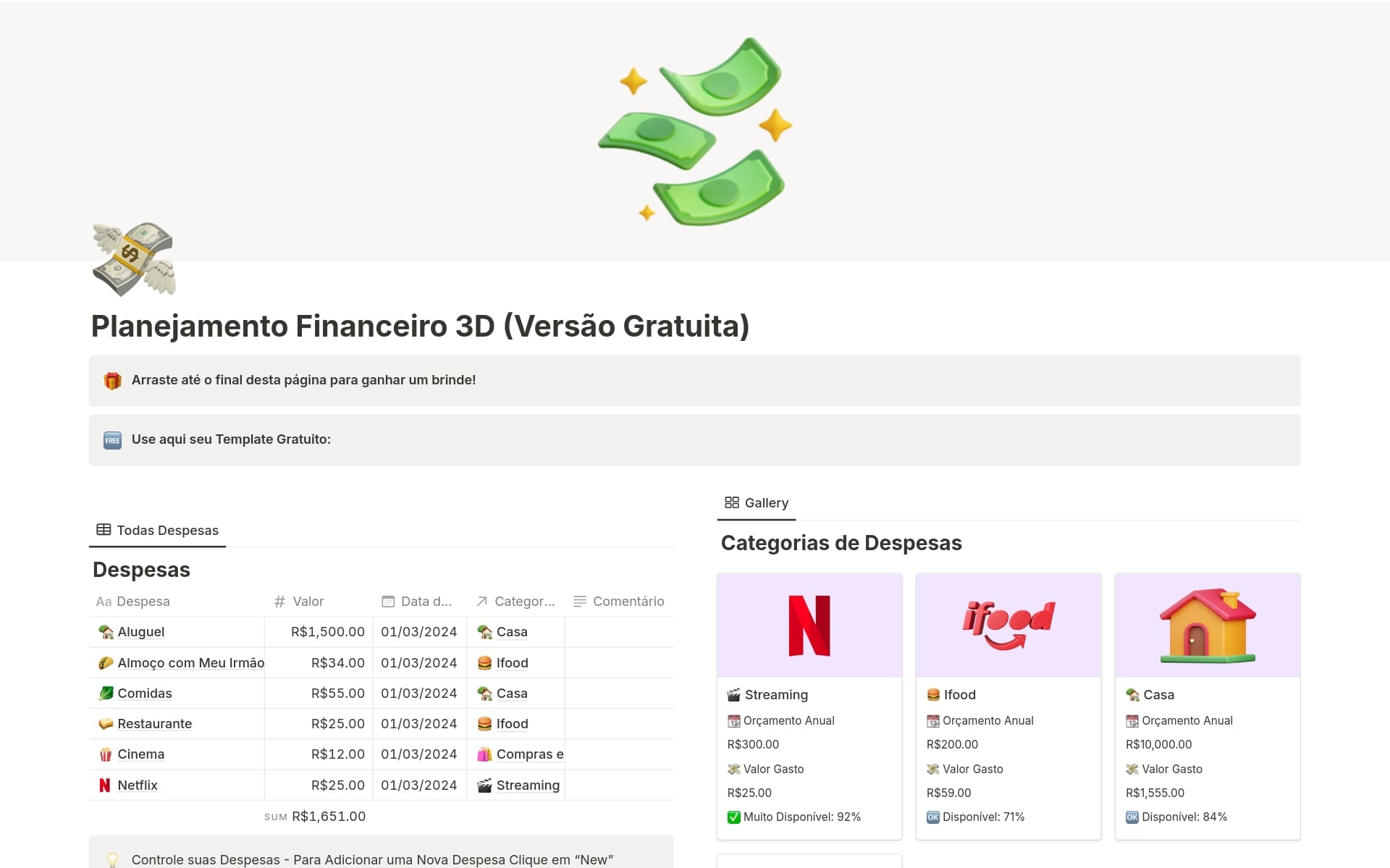1390x868 pixels.
Task: Click the FREE icon in the template callout
Action: (112, 439)
